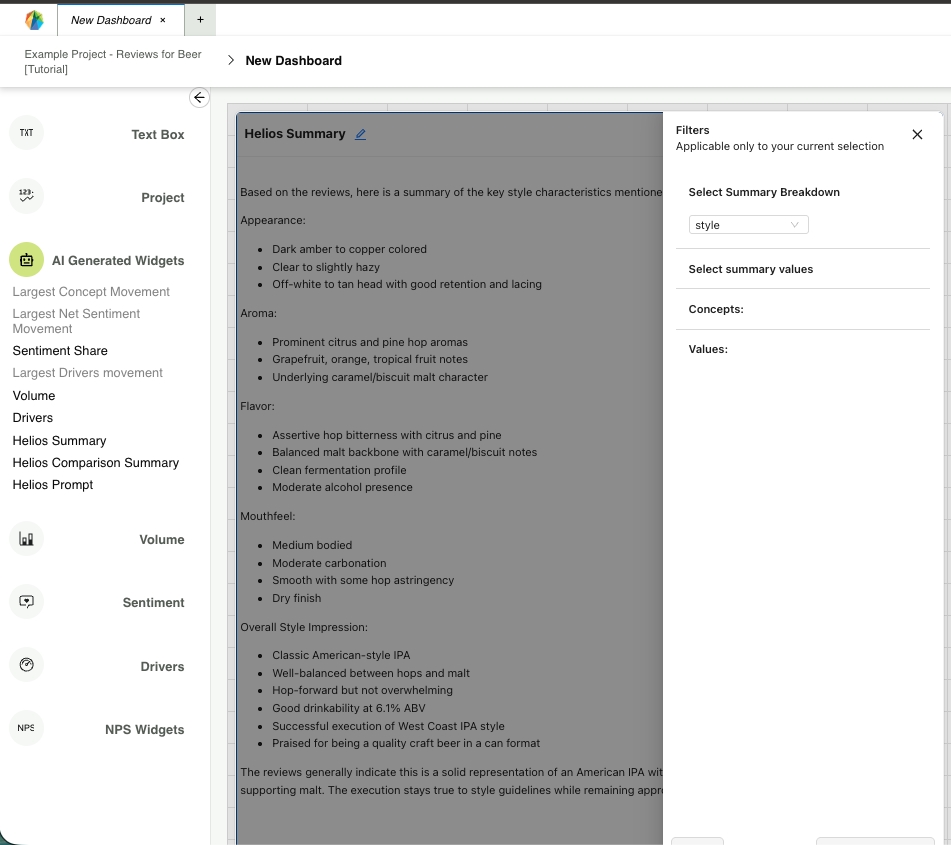
Task: Click the Project sidebar icon
Action: pos(27,196)
